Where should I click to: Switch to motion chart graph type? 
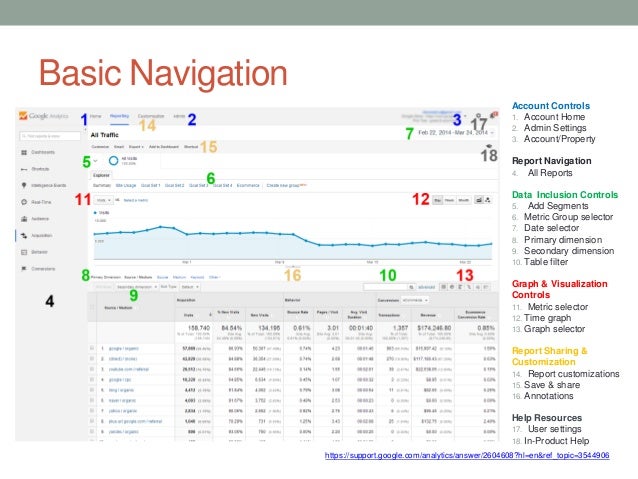coord(488,200)
